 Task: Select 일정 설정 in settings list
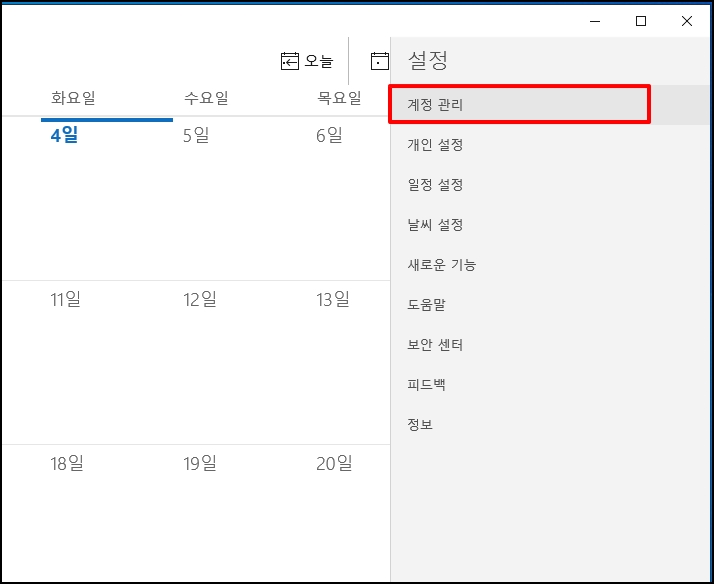(552, 185)
